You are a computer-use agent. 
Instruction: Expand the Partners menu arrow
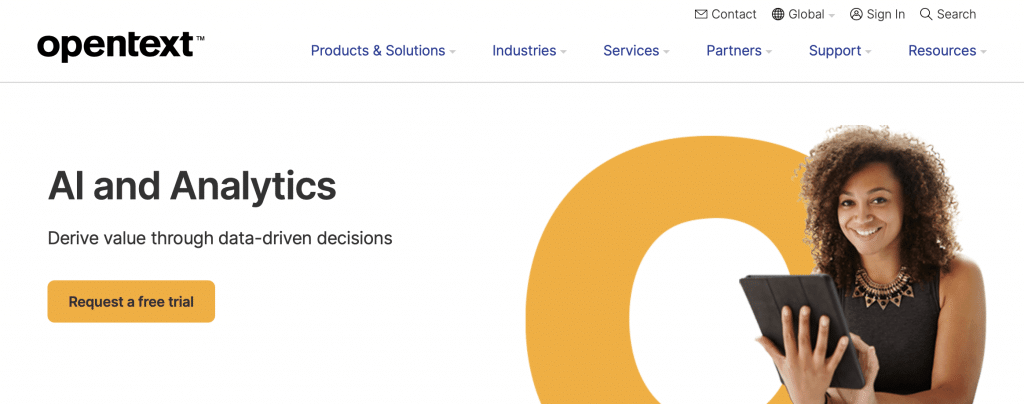pyautogui.click(x=769, y=52)
